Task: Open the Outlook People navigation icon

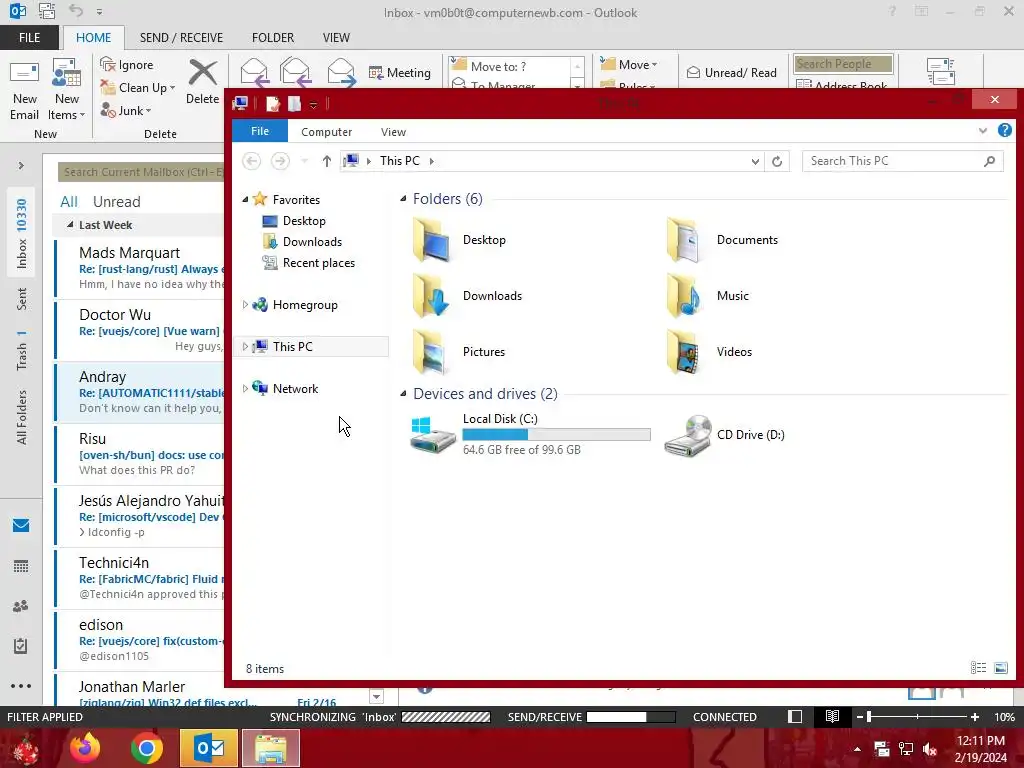Action: click(21, 606)
